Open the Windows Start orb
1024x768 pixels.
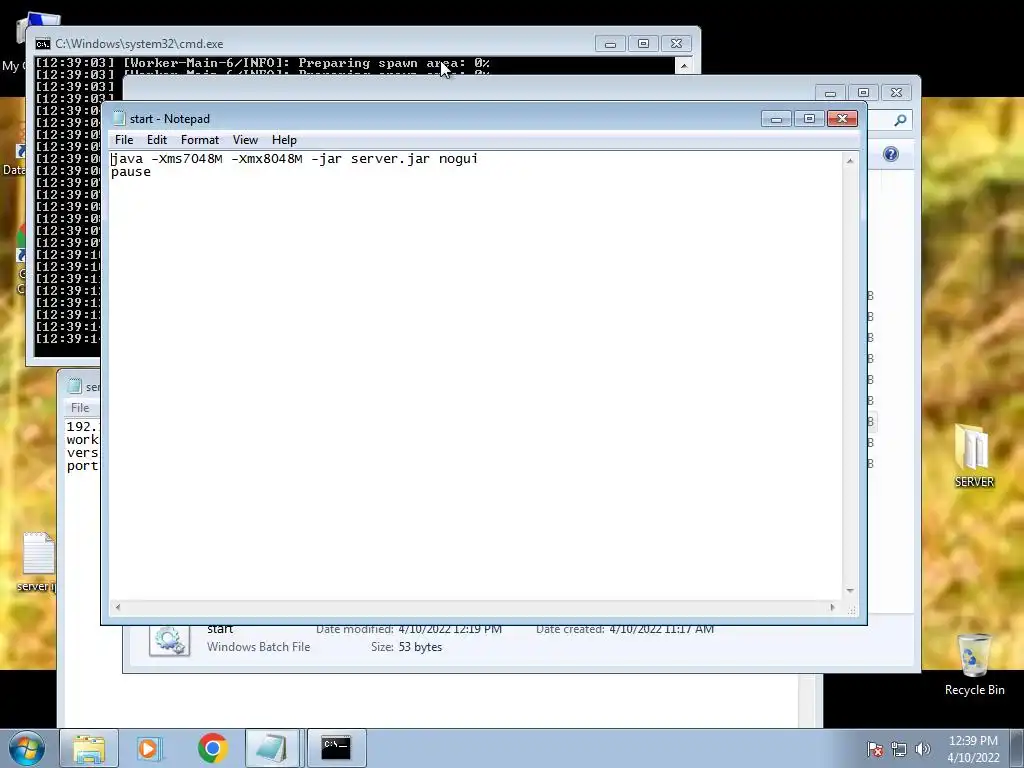(x=27, y=748)
